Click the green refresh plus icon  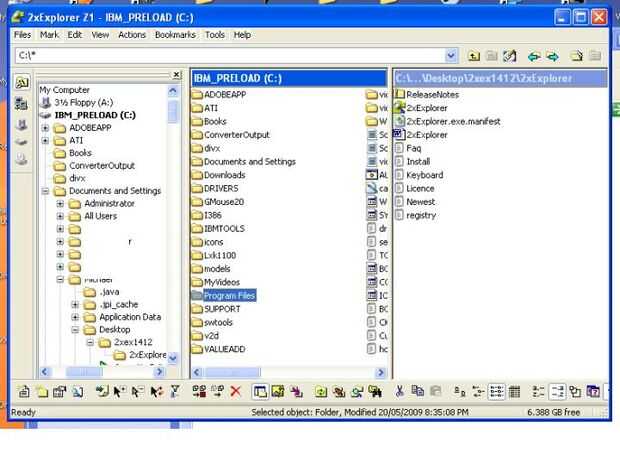(321, 391)
